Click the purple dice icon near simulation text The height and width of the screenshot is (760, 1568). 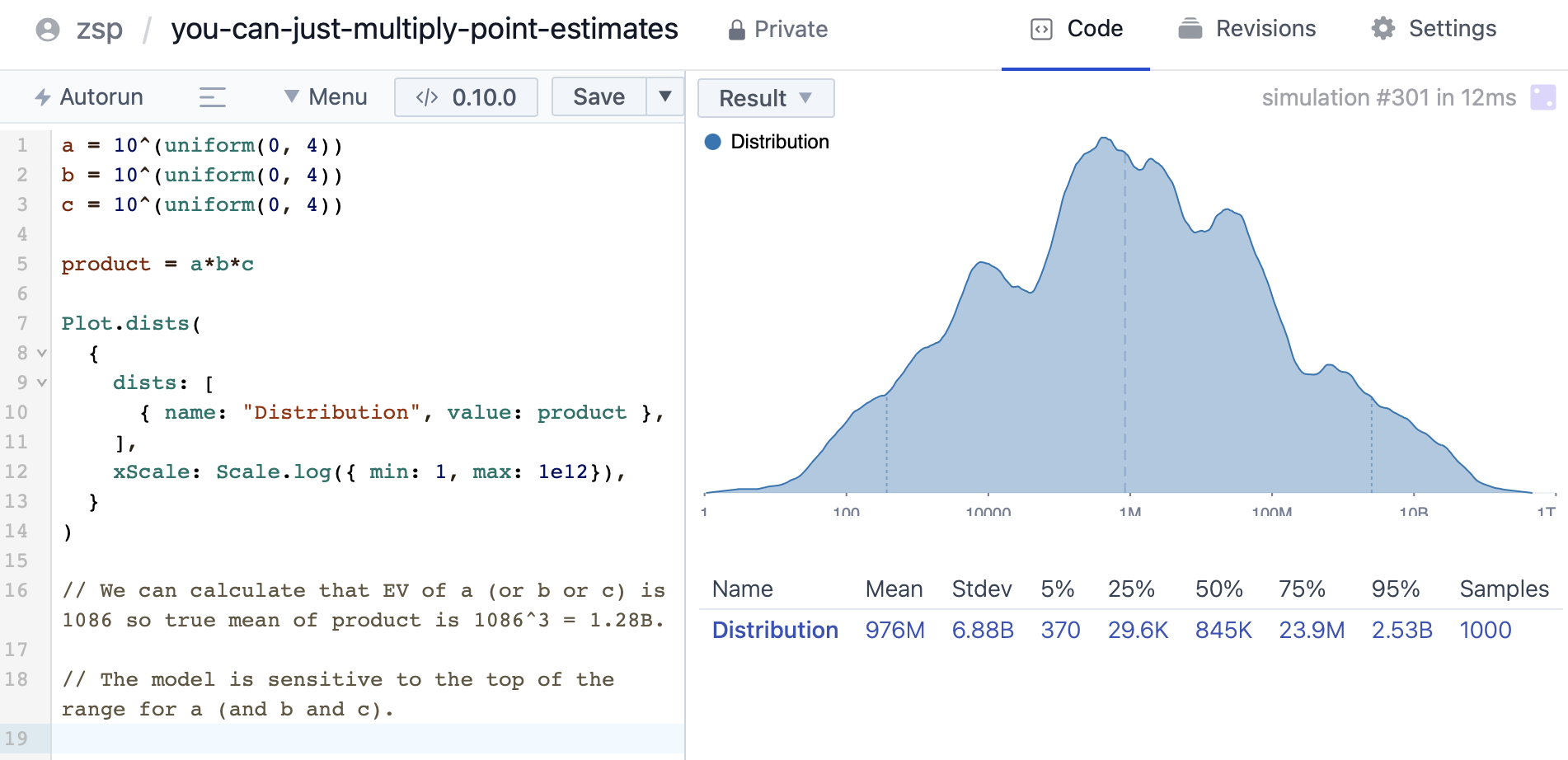(1542, 97)
